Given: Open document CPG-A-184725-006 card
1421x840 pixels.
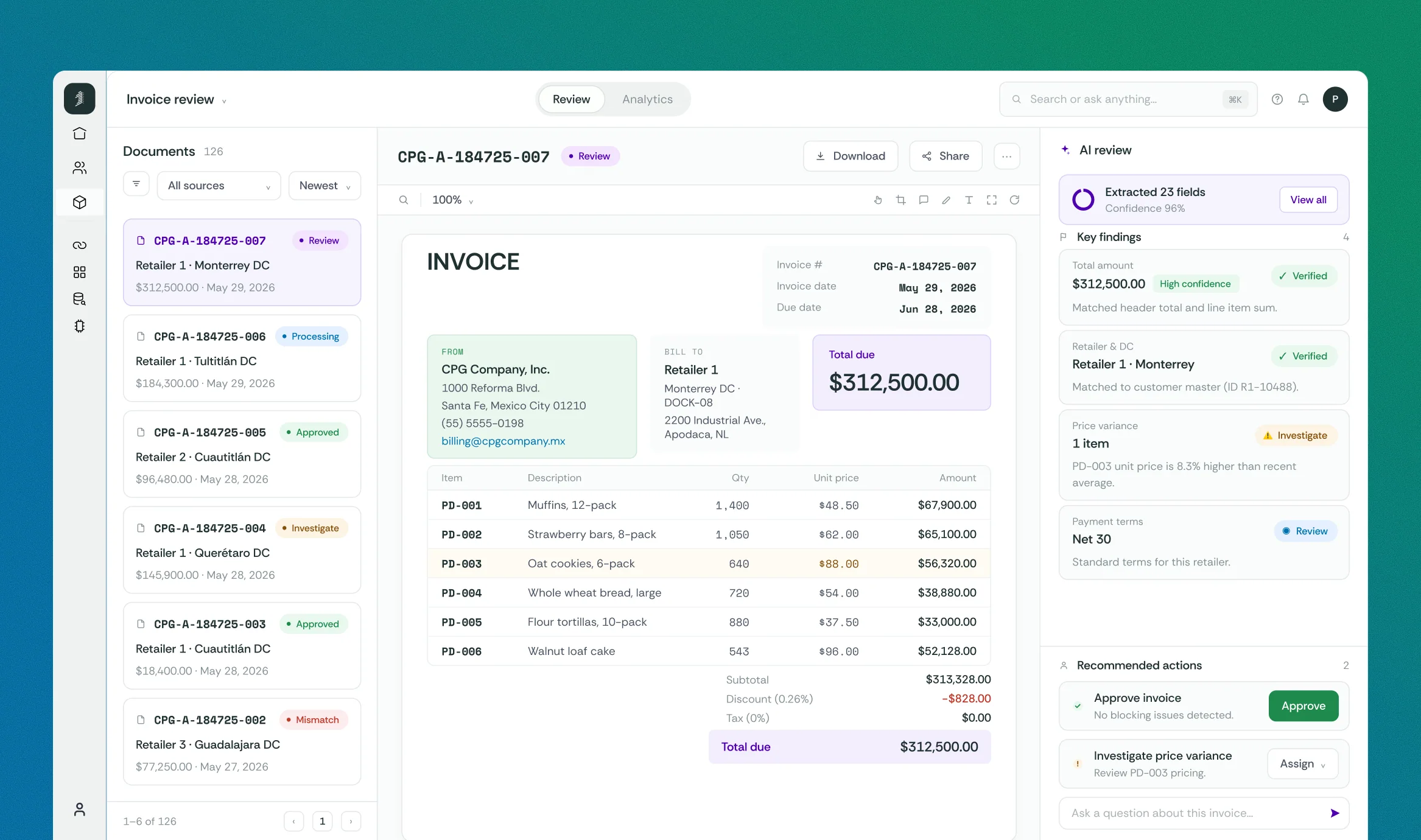Looking at the screenshot, I should coord(242,359).
